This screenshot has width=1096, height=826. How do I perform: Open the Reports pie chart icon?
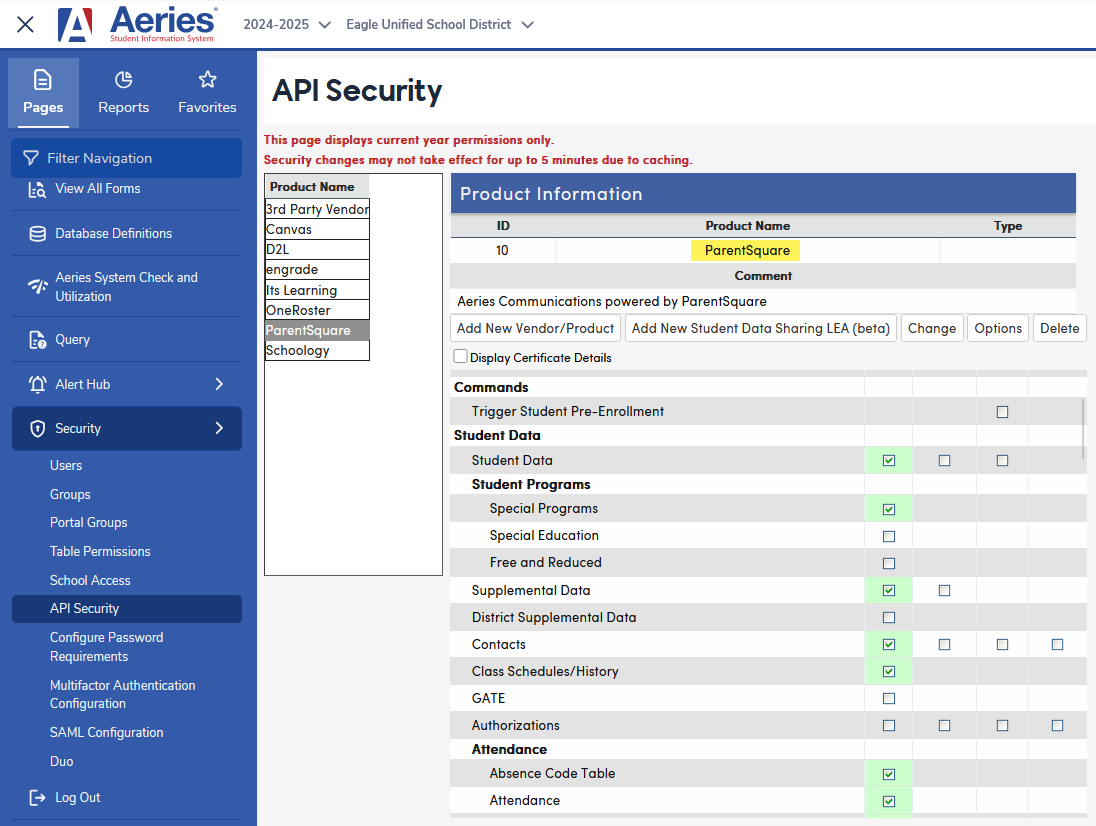[x=124, y=80]
